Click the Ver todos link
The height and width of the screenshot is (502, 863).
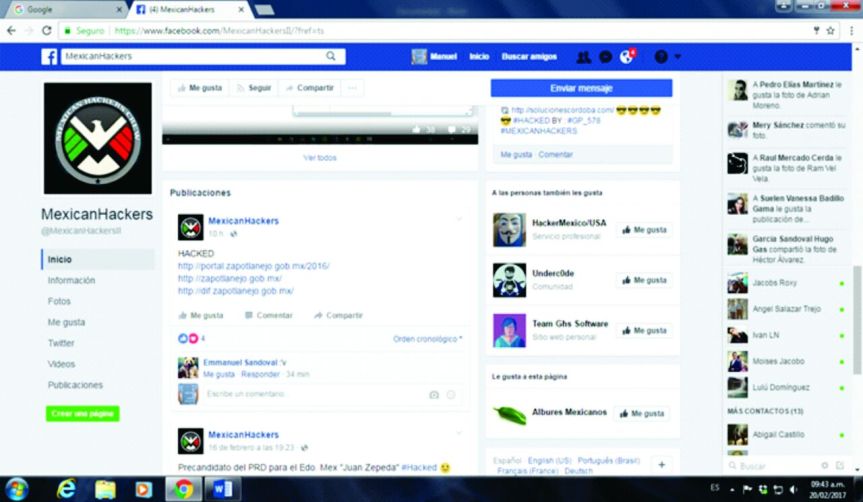click(320, 157)
